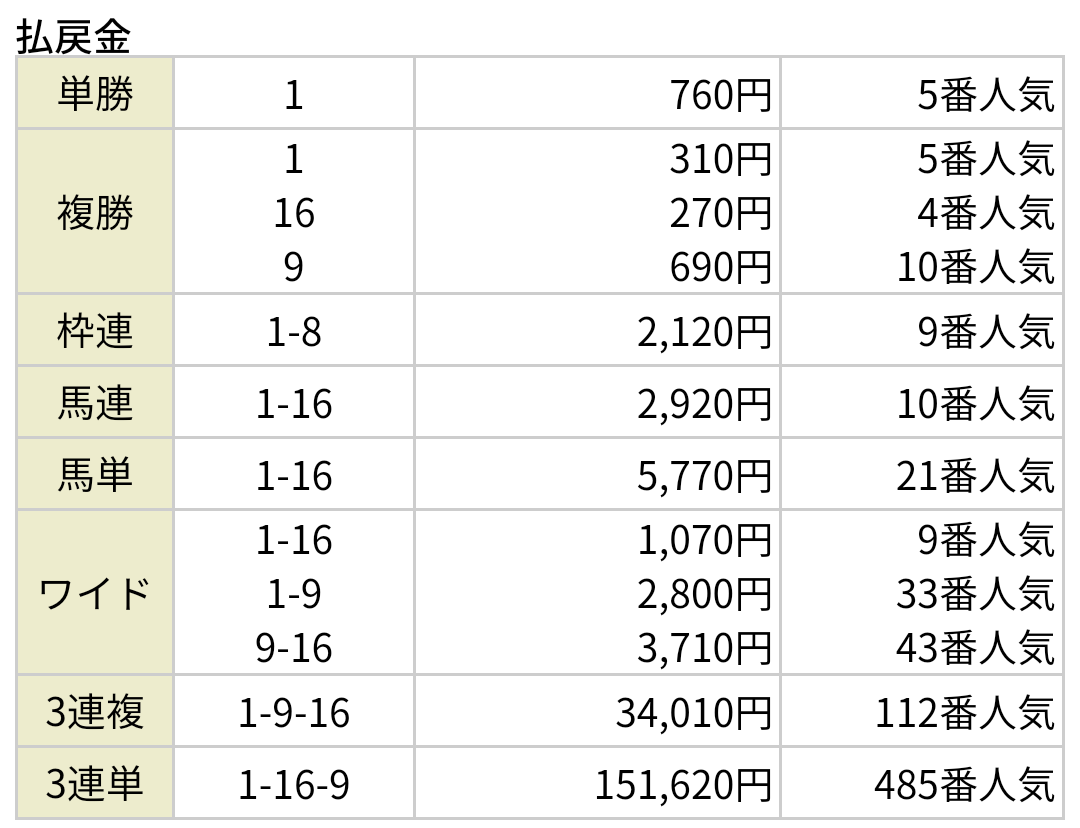The width and height of the screenshot is (1080, 828).
Task: Select the 馬連 row label cell
Action: tap(95, 403)
